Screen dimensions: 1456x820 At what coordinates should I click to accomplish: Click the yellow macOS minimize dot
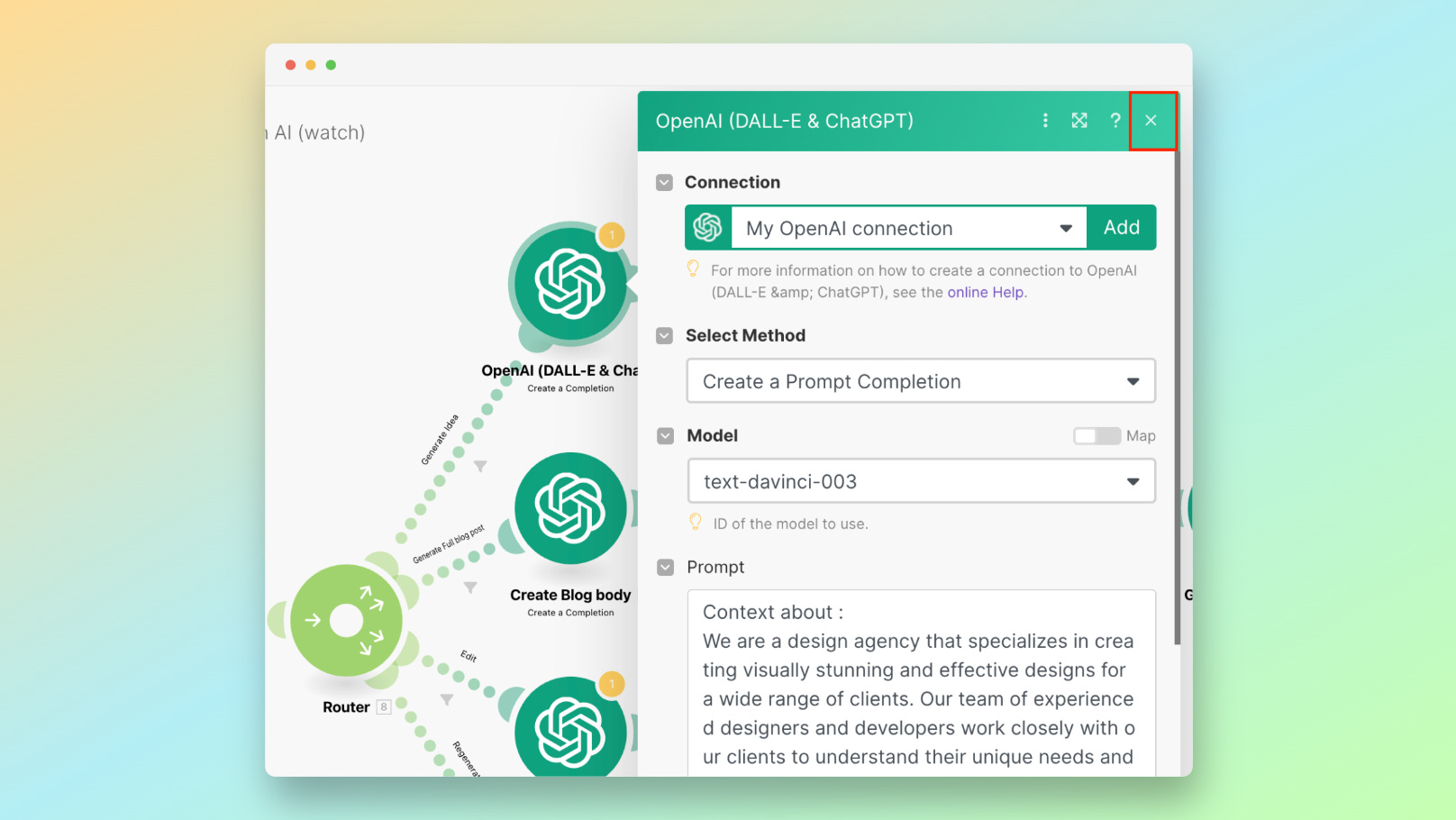[311, 65]
